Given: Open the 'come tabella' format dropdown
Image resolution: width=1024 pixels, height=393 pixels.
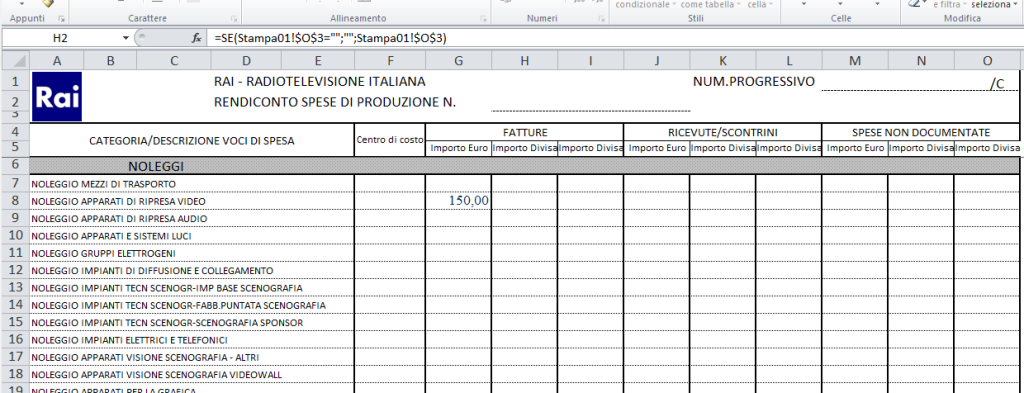Looking at the screenshot, I should (x=711, y=5).
